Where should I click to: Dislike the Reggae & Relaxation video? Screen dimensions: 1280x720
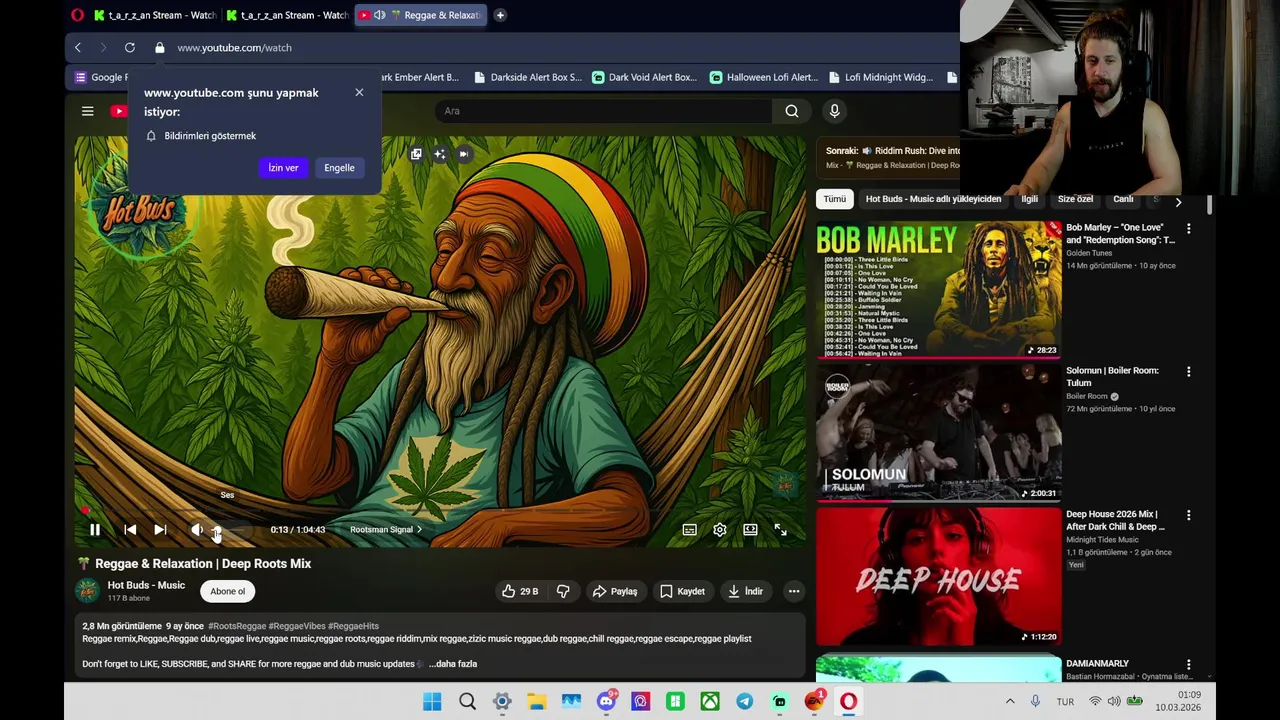pyautogui.click(x=563, y=591)
